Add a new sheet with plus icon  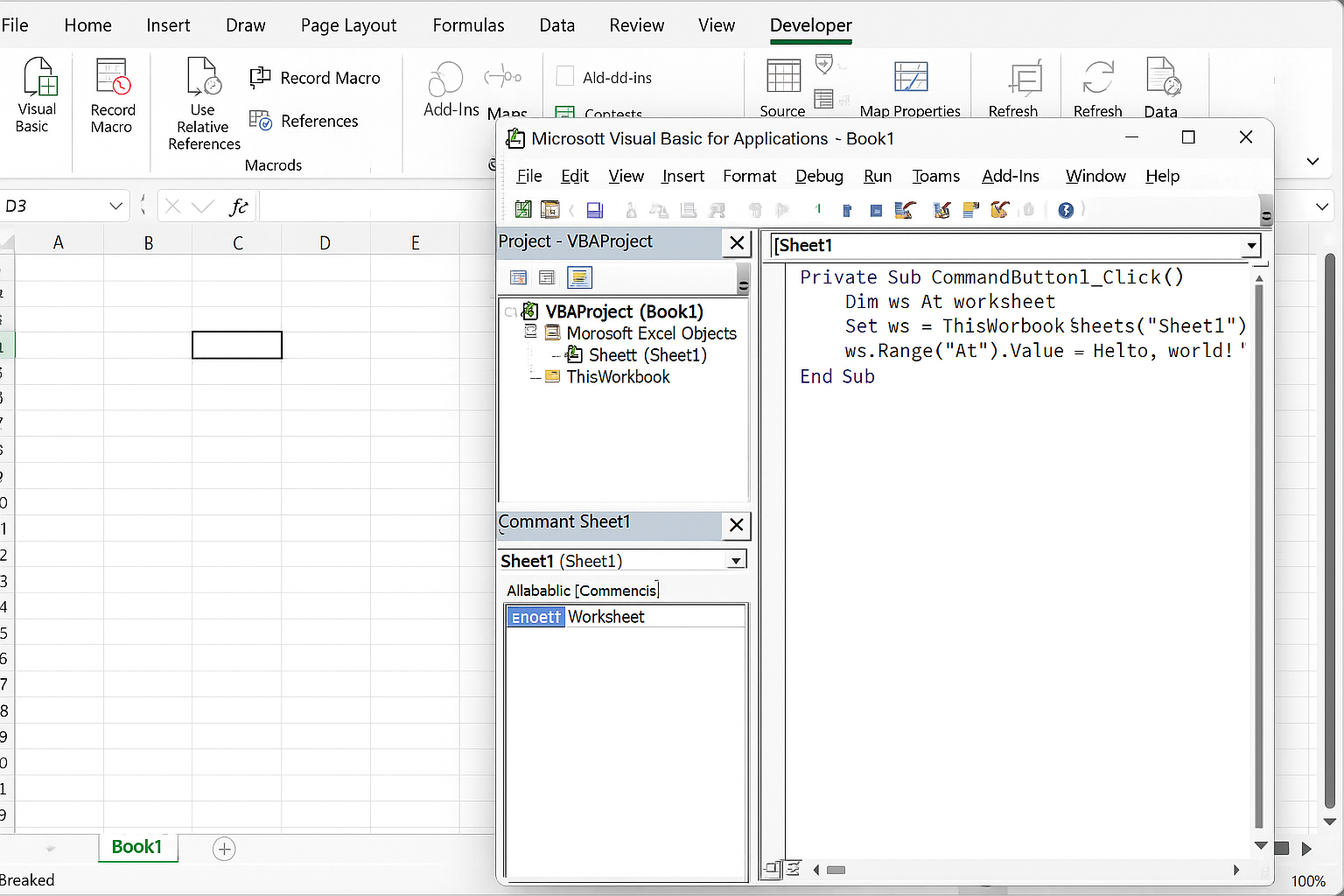[224, 849]
